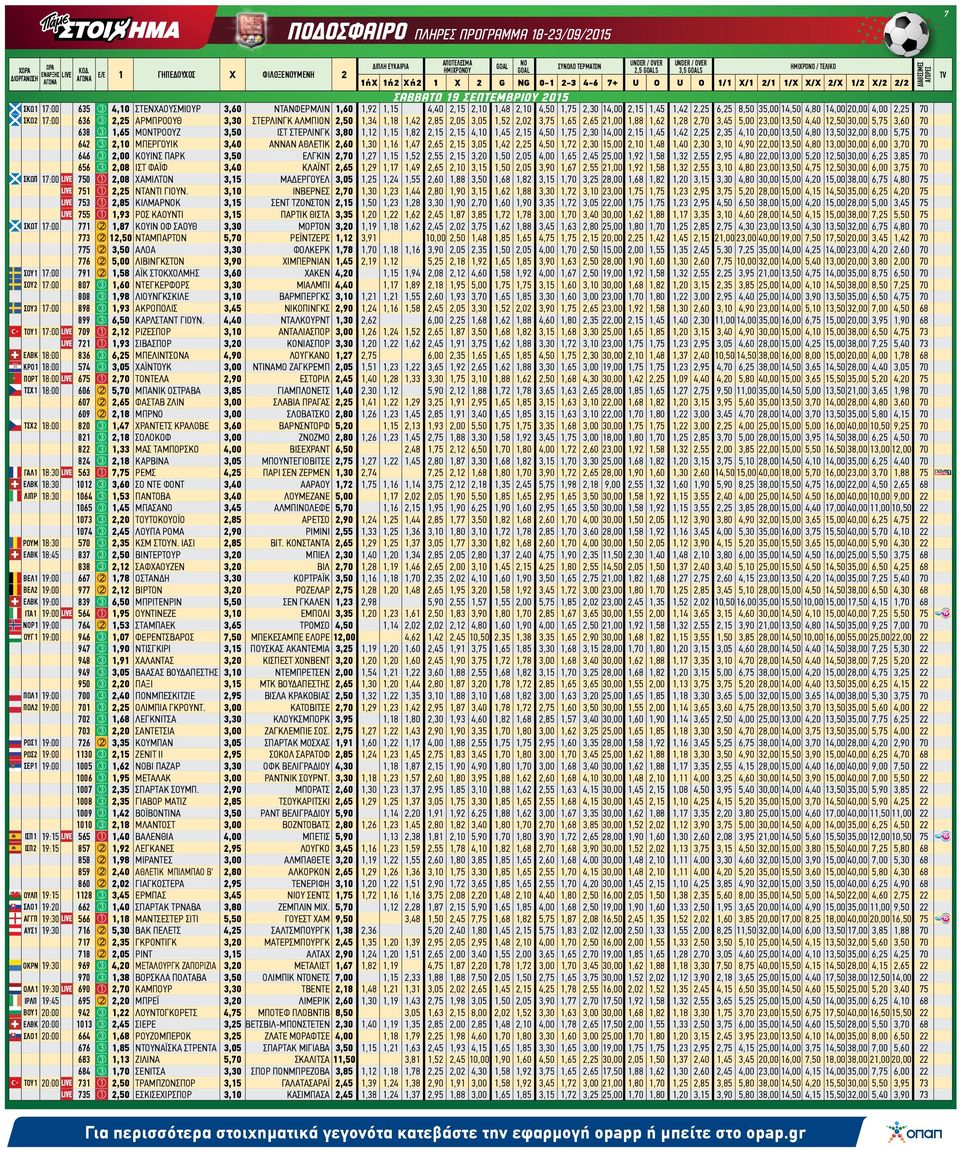Click the LIVE badge in the Ρεμς row
Screen dimensions: 960x1150
67,472
